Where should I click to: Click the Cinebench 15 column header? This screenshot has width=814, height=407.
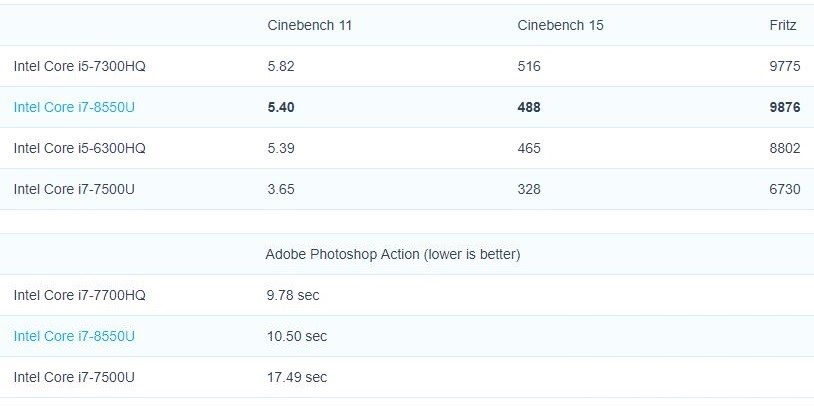560,25
